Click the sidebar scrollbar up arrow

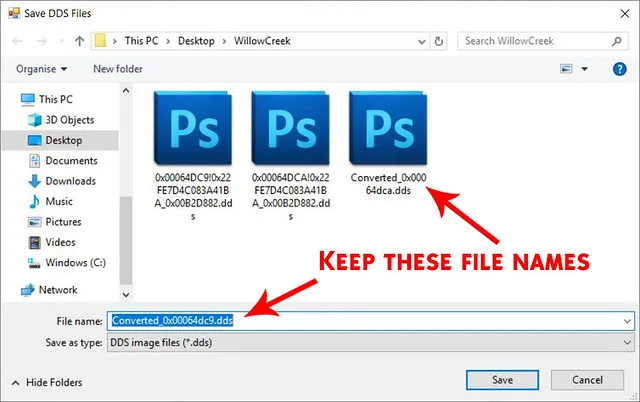[x=126, y=91]
